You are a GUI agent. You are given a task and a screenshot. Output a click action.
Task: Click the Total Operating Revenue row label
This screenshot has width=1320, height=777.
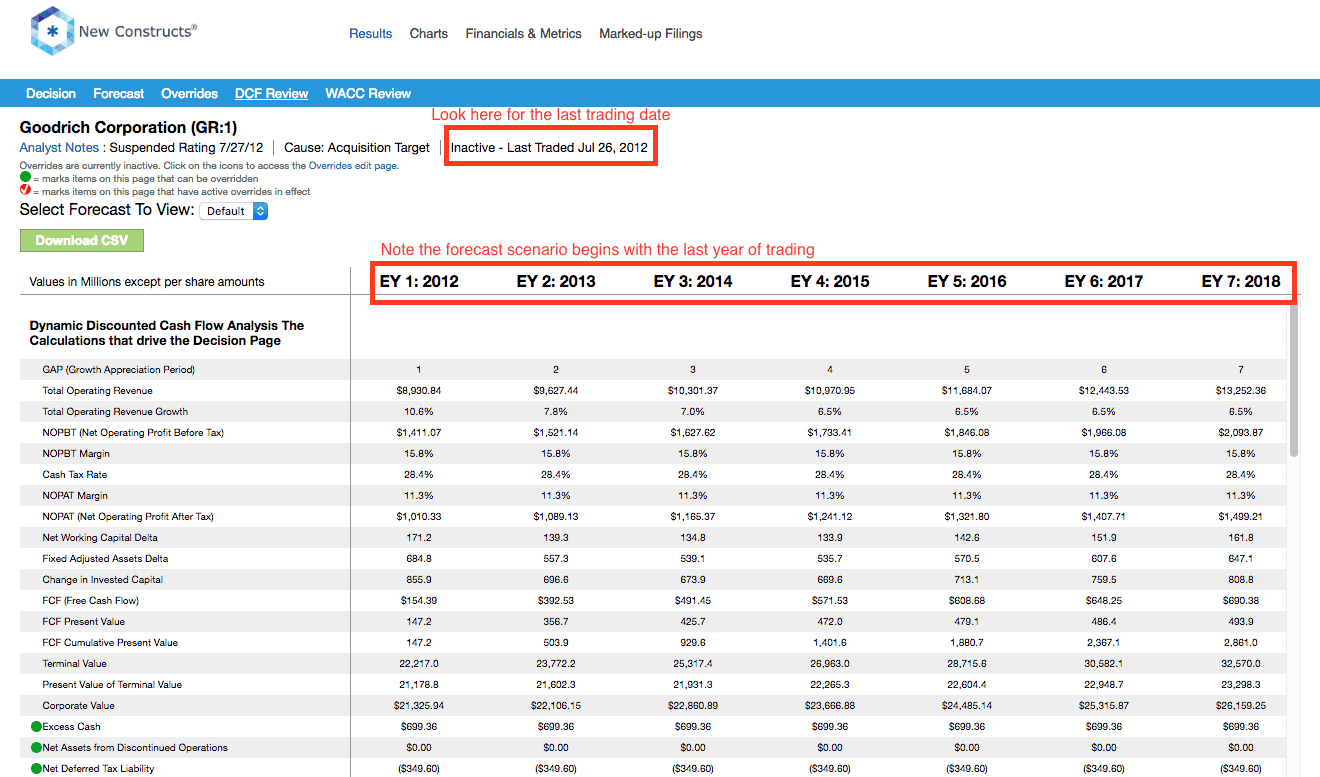[97, 391]
